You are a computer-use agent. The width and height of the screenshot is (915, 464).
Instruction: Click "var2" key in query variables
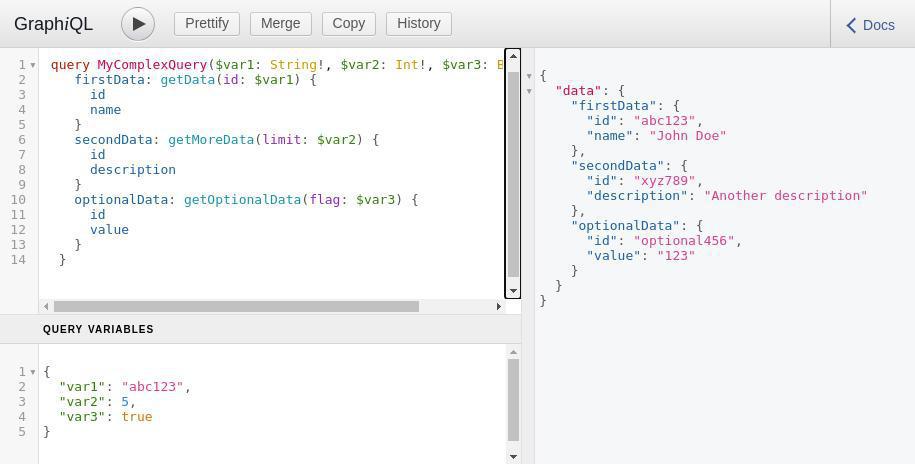pos(82,402)
